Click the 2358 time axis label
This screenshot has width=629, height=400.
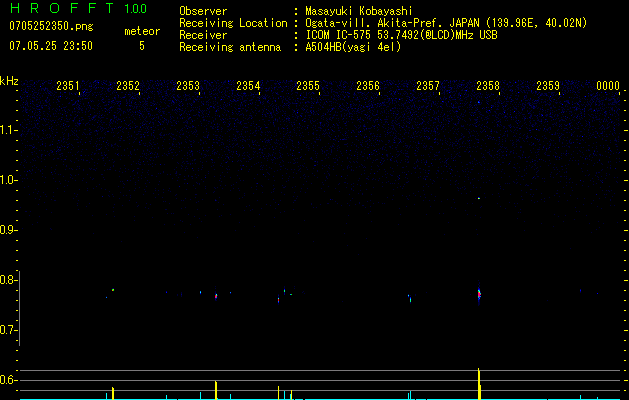[488, 85]
